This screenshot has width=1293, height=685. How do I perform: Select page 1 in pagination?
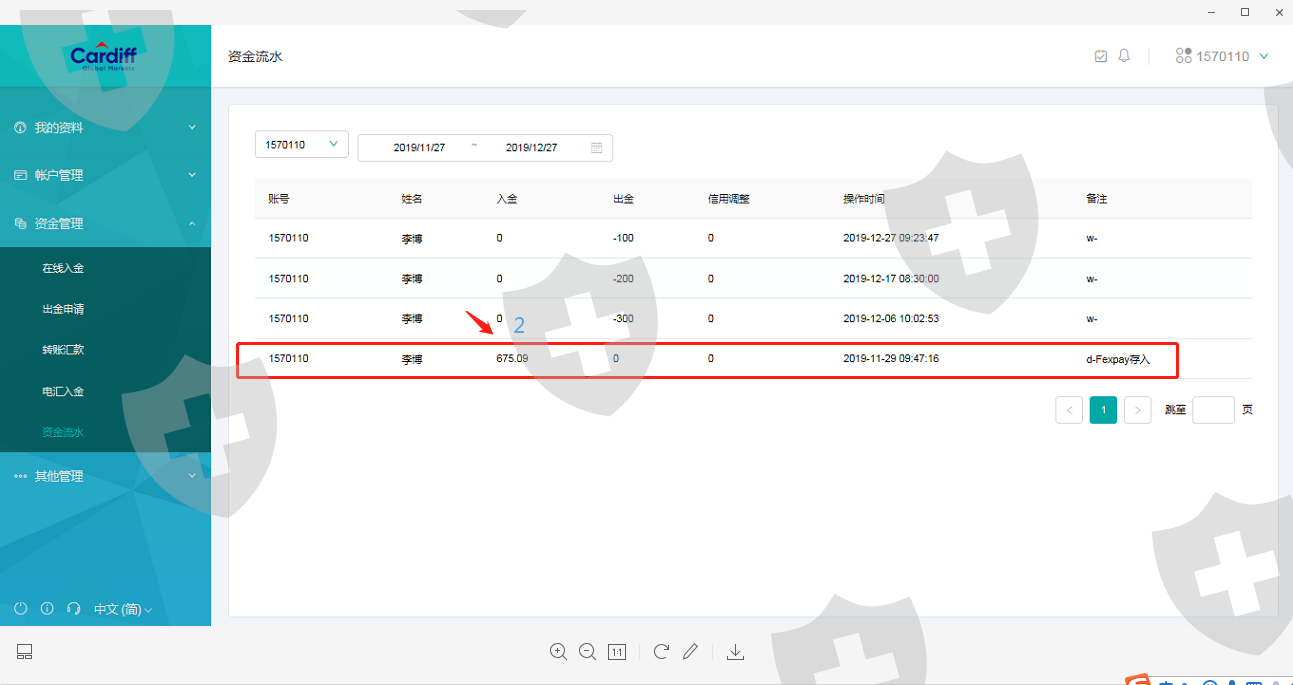point(1103,410)
